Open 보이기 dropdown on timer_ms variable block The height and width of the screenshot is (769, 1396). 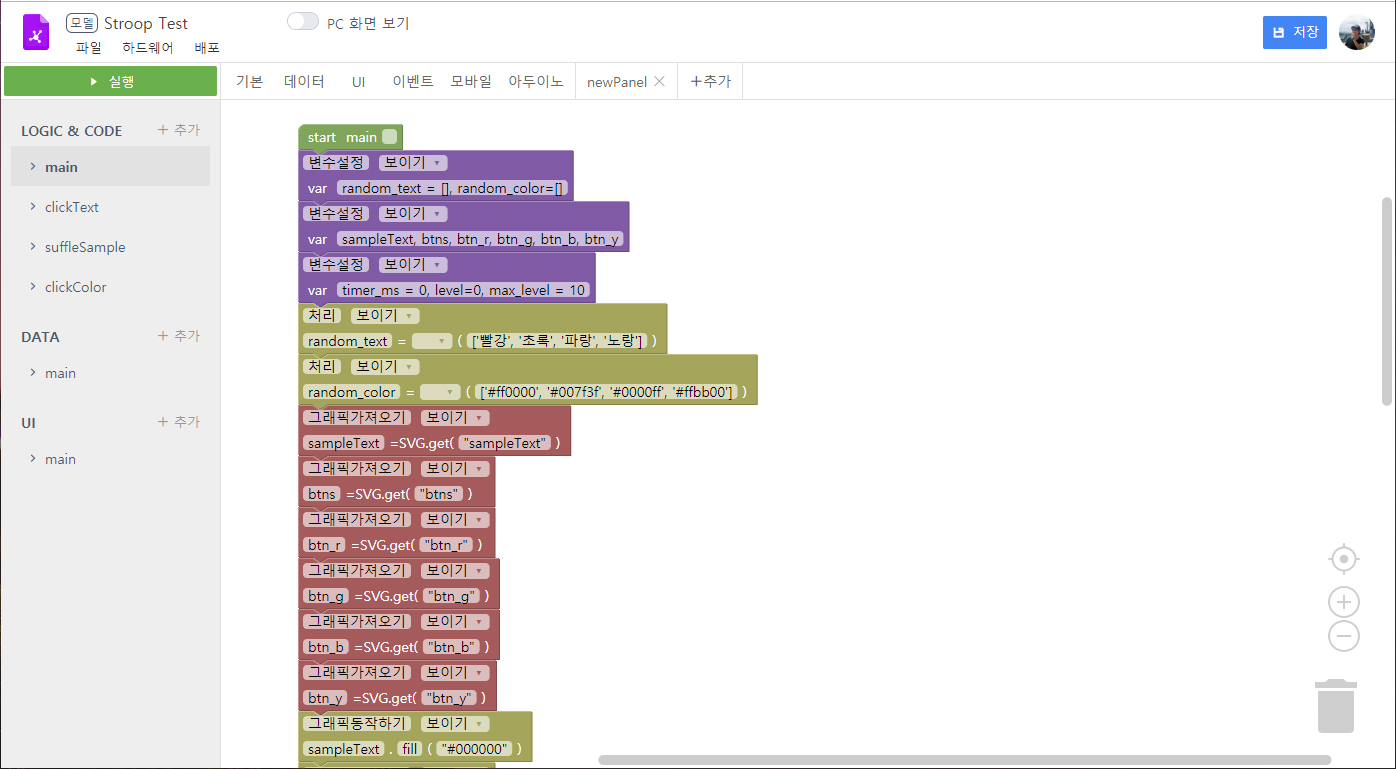point(412,264)
